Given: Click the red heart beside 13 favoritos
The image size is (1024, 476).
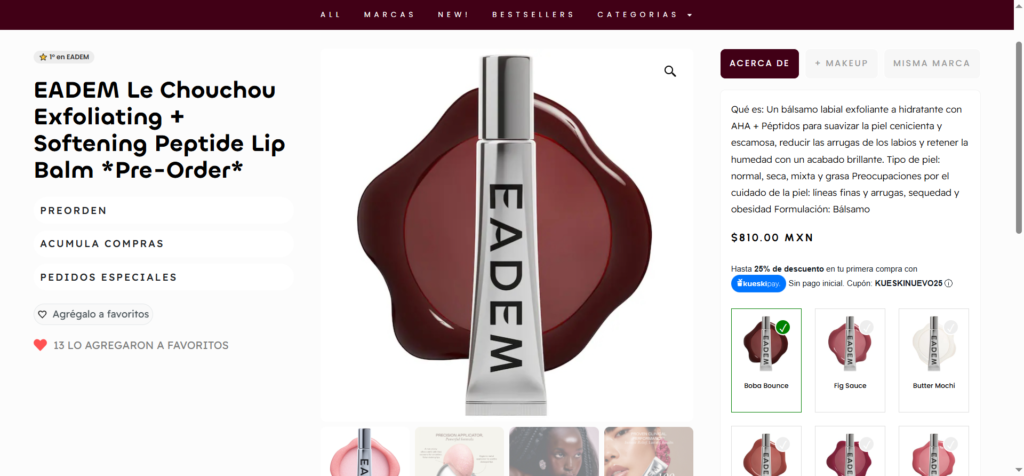Looking at the screenshot, I should click(40, 345).
